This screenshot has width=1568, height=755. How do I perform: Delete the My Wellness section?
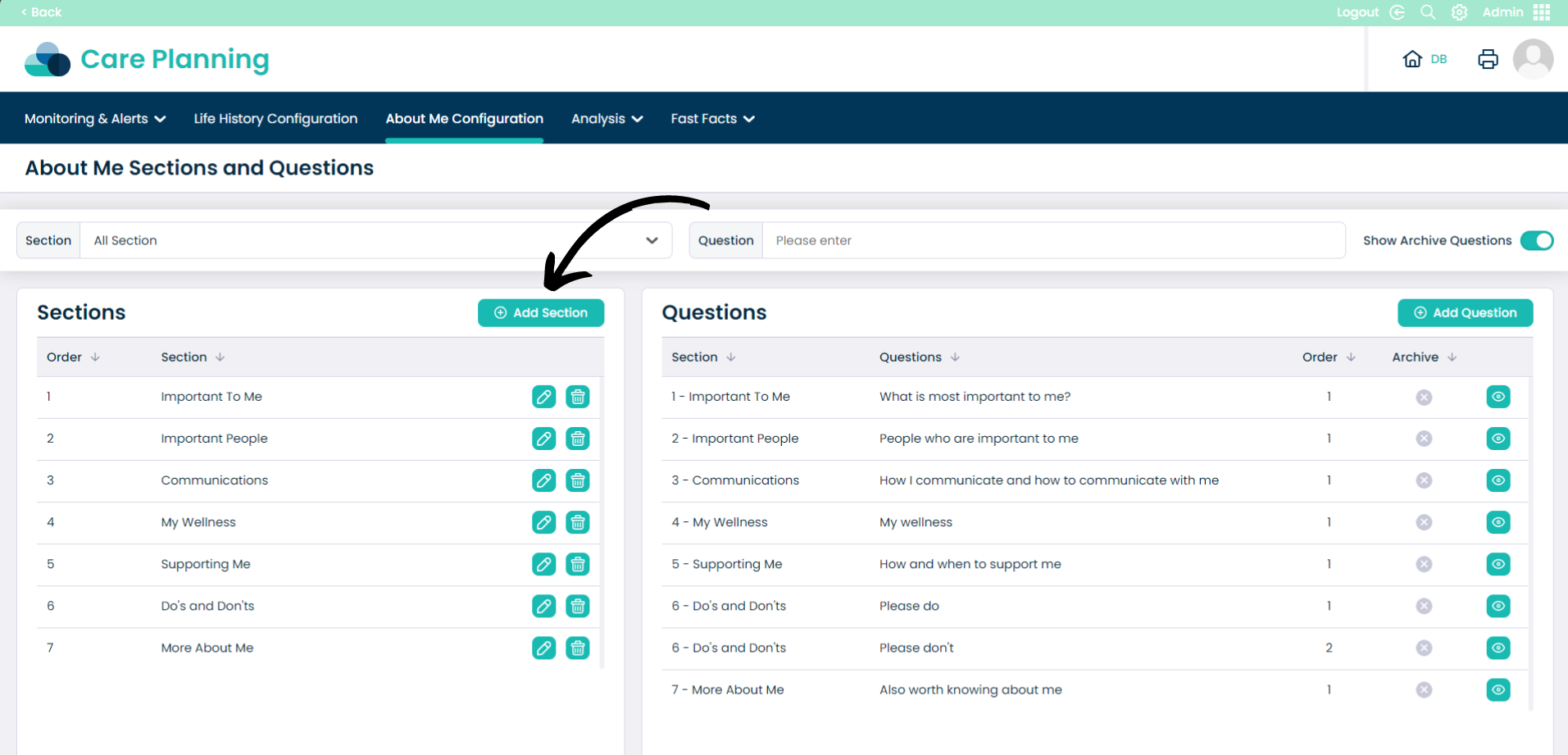578,522
